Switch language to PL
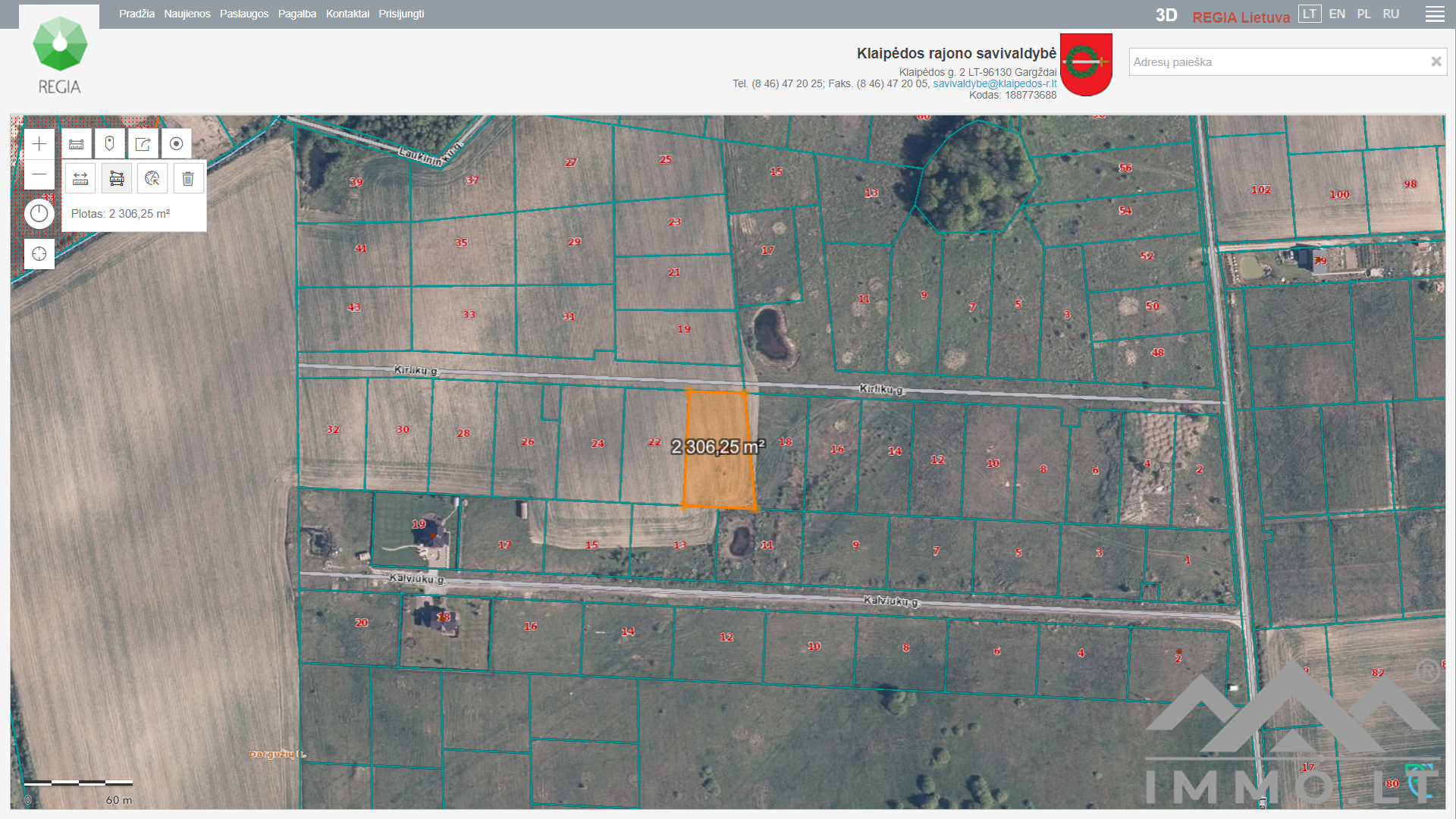The width and height of the screenshot is (1456, 819). (1363, 14)
